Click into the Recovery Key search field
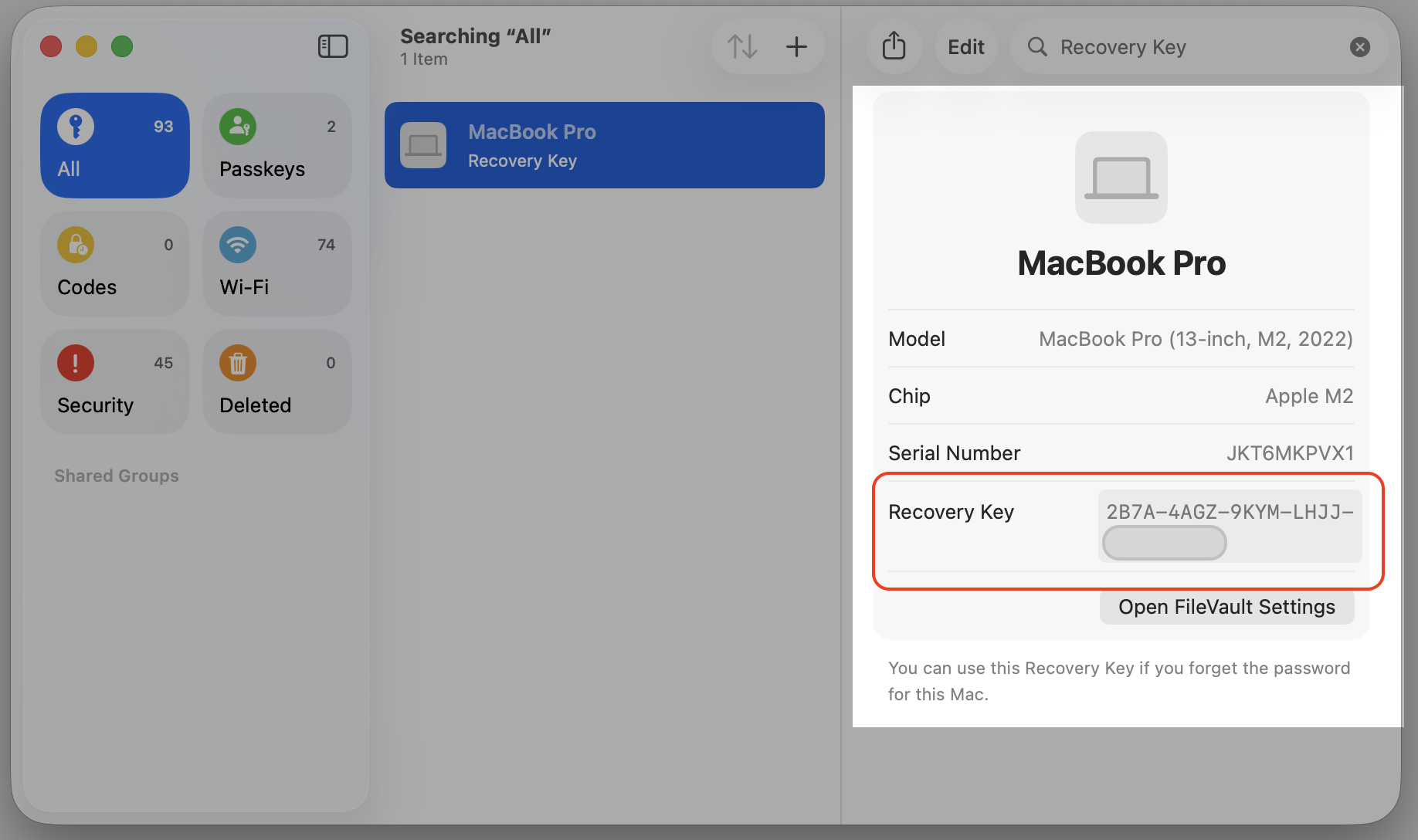This screenshot has width=1418, height=840. tap(1199, 47)
